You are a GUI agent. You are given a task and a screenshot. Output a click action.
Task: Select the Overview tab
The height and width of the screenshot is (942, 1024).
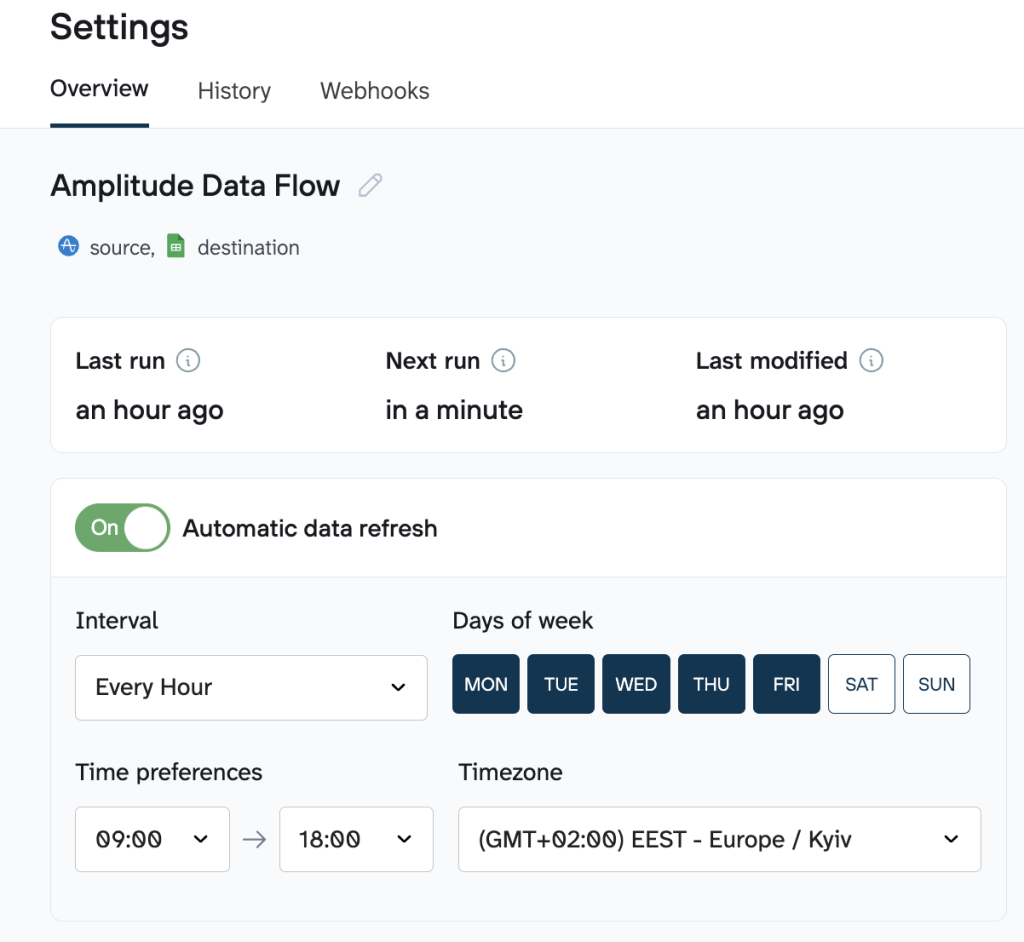click(x=99, y=88)
